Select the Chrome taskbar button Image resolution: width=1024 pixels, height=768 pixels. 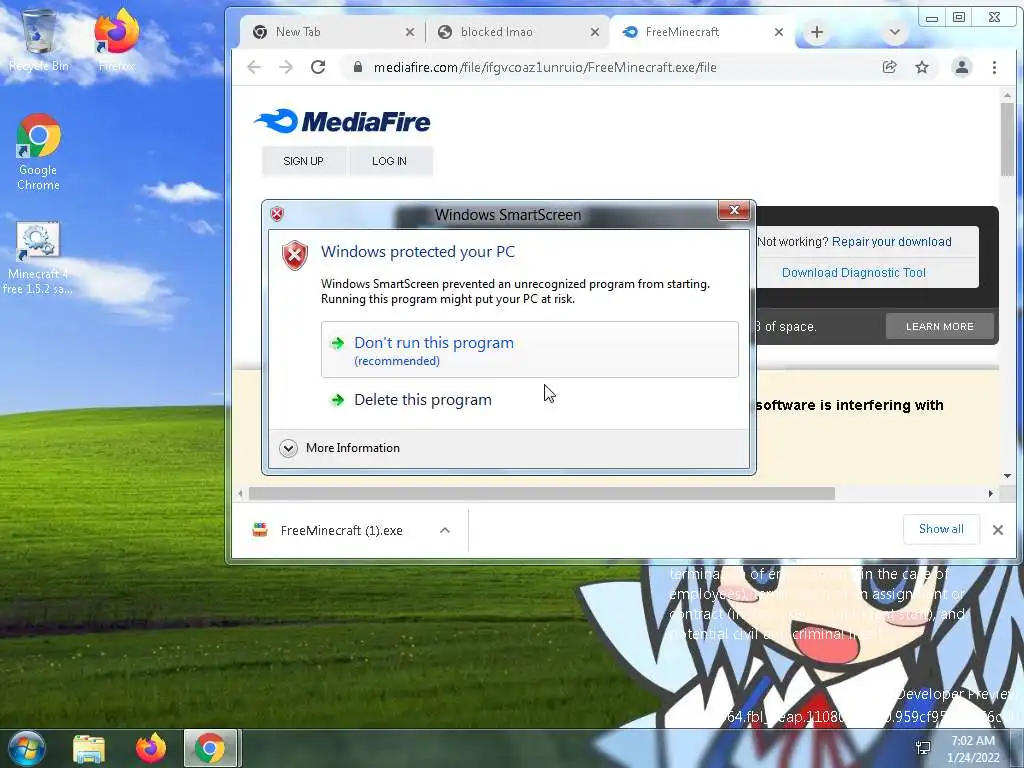[x=210, y=748]
